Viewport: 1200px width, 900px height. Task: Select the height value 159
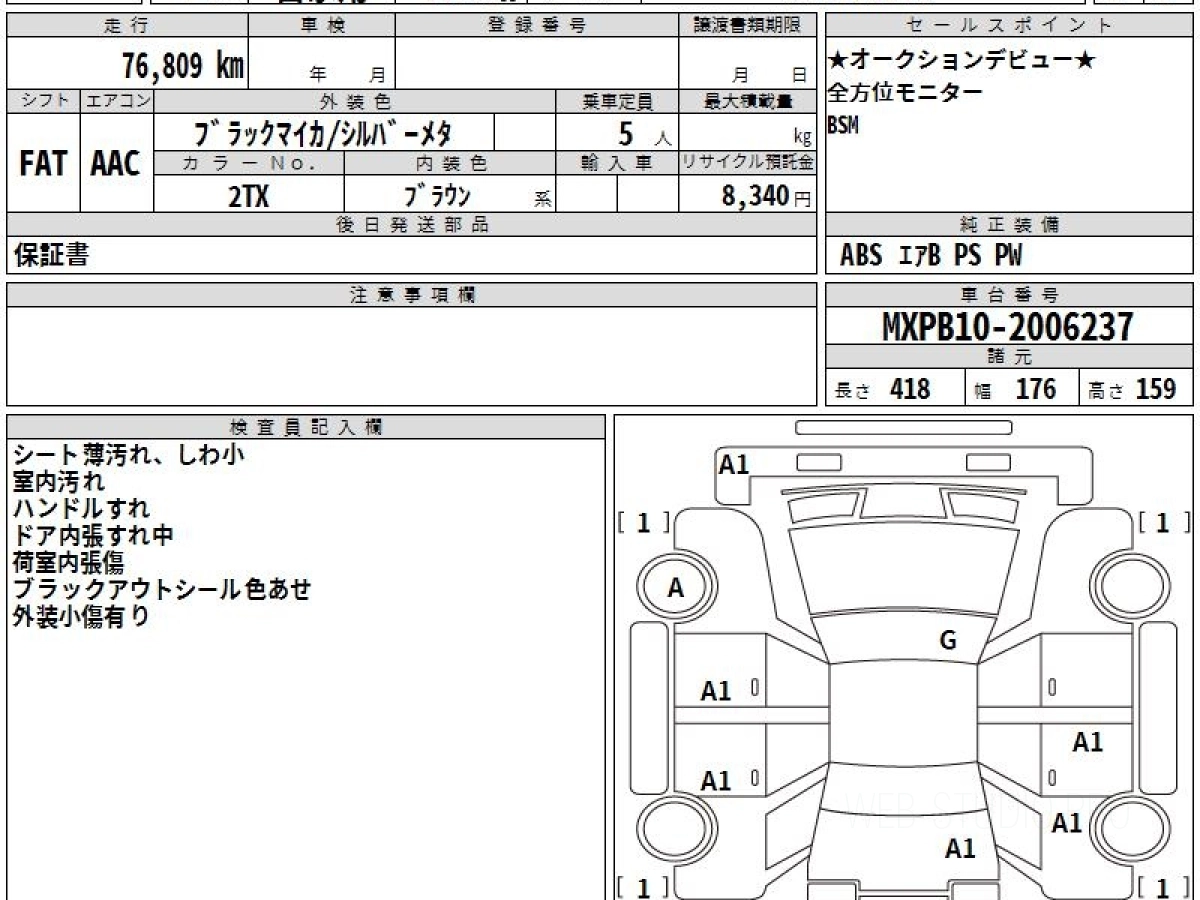click(1156, 388)
